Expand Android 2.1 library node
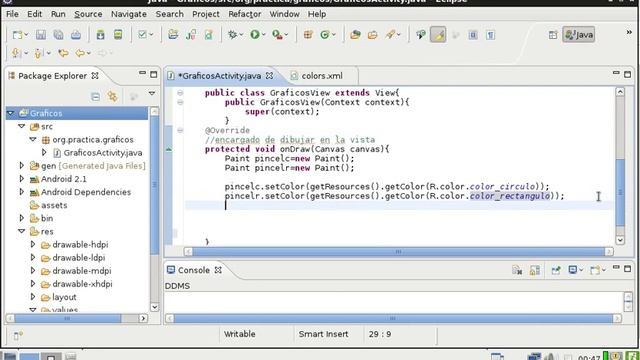 [22, 178]
